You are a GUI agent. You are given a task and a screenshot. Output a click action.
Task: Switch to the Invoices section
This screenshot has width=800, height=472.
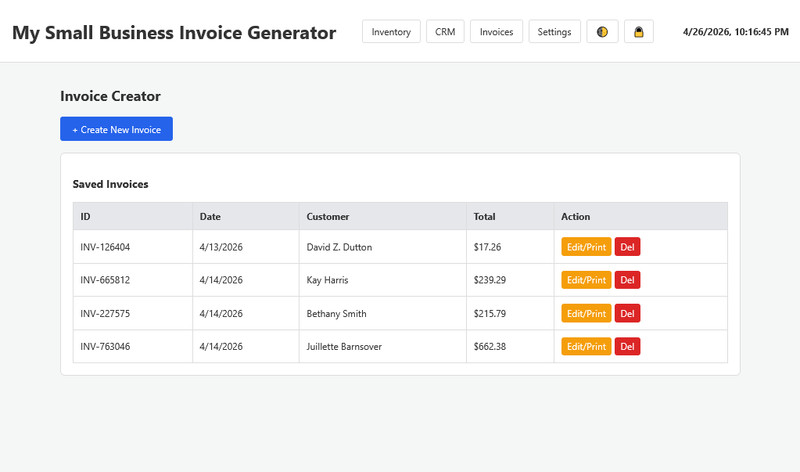(x=496, y=32)
